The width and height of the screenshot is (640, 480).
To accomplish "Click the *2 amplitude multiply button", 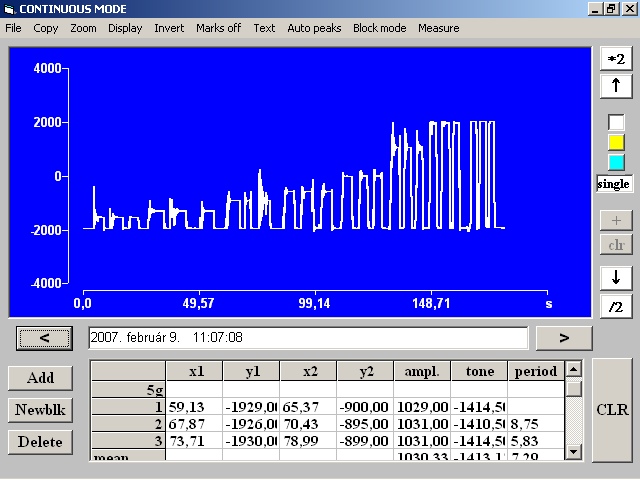I will pyautogui.click(x=616, y=59).
